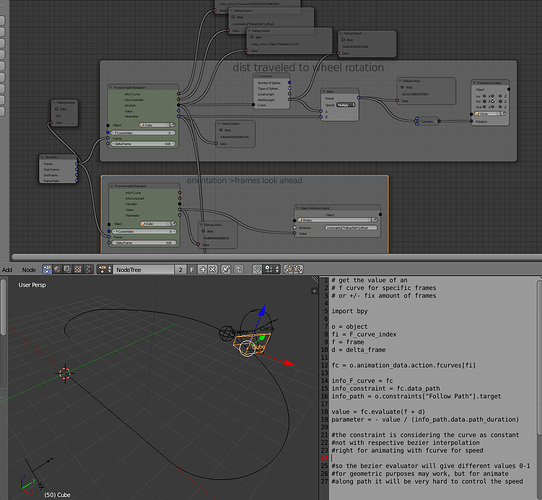Click the Cube object field in upper evaluator node
The height and width of the screenshot is (500, 542).
click(154, 125)
